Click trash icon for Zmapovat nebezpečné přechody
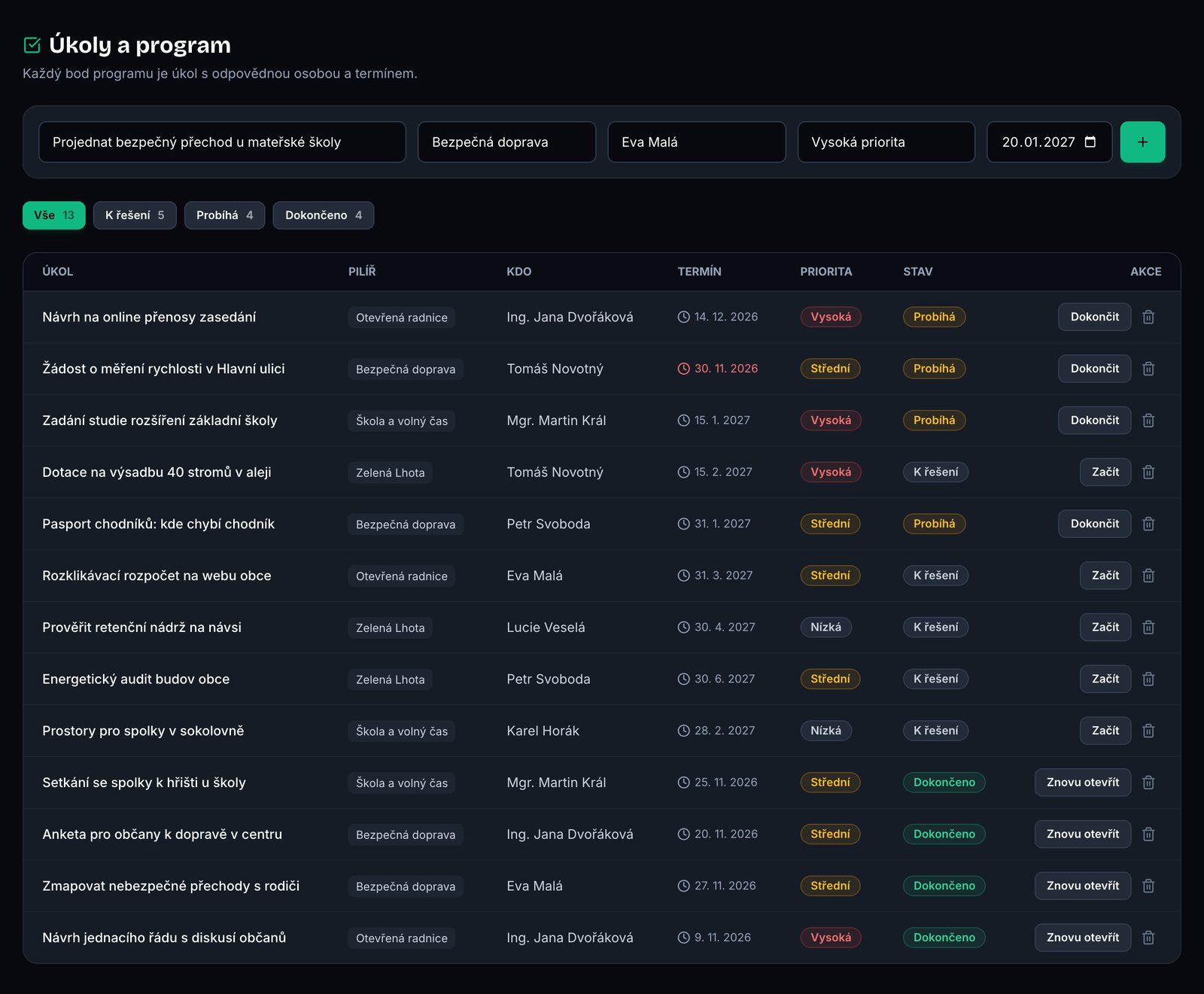The image size is (1204, 994). click(x=1148, y=886)
